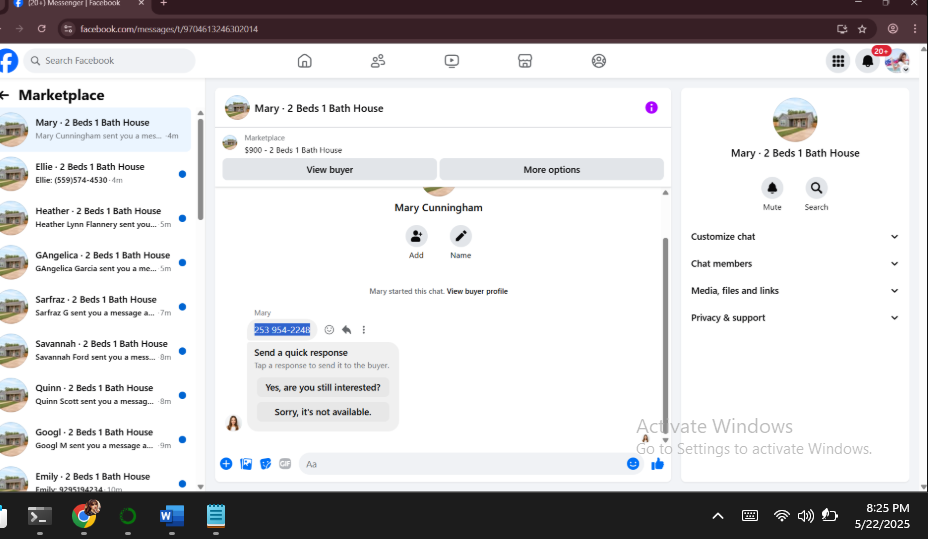Send a thumbs up like
Image resolution: width=928 pixels, height=539 pixels.
(x=658, y=464)
